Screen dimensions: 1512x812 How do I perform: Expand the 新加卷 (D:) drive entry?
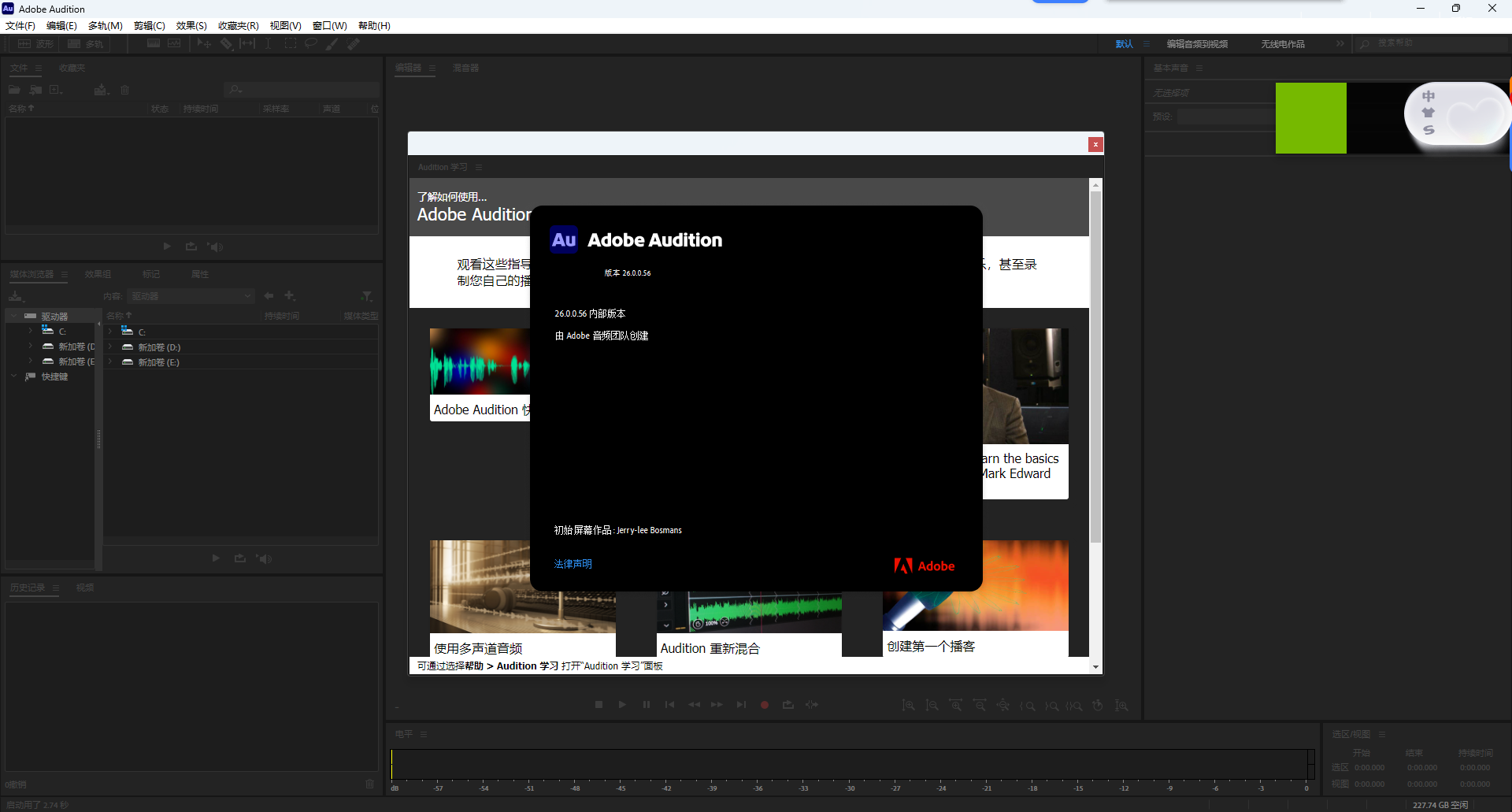tap(29, 346)
